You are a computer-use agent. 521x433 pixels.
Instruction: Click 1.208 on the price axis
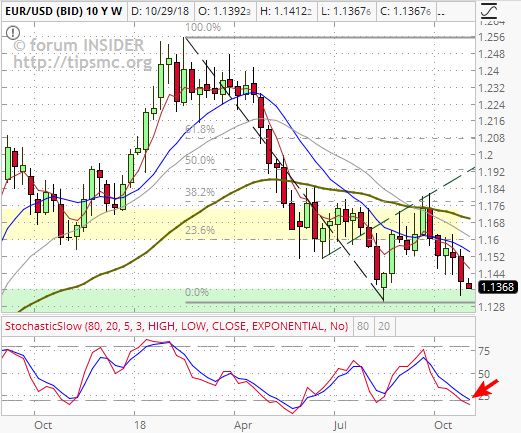(x=491, y=138)
